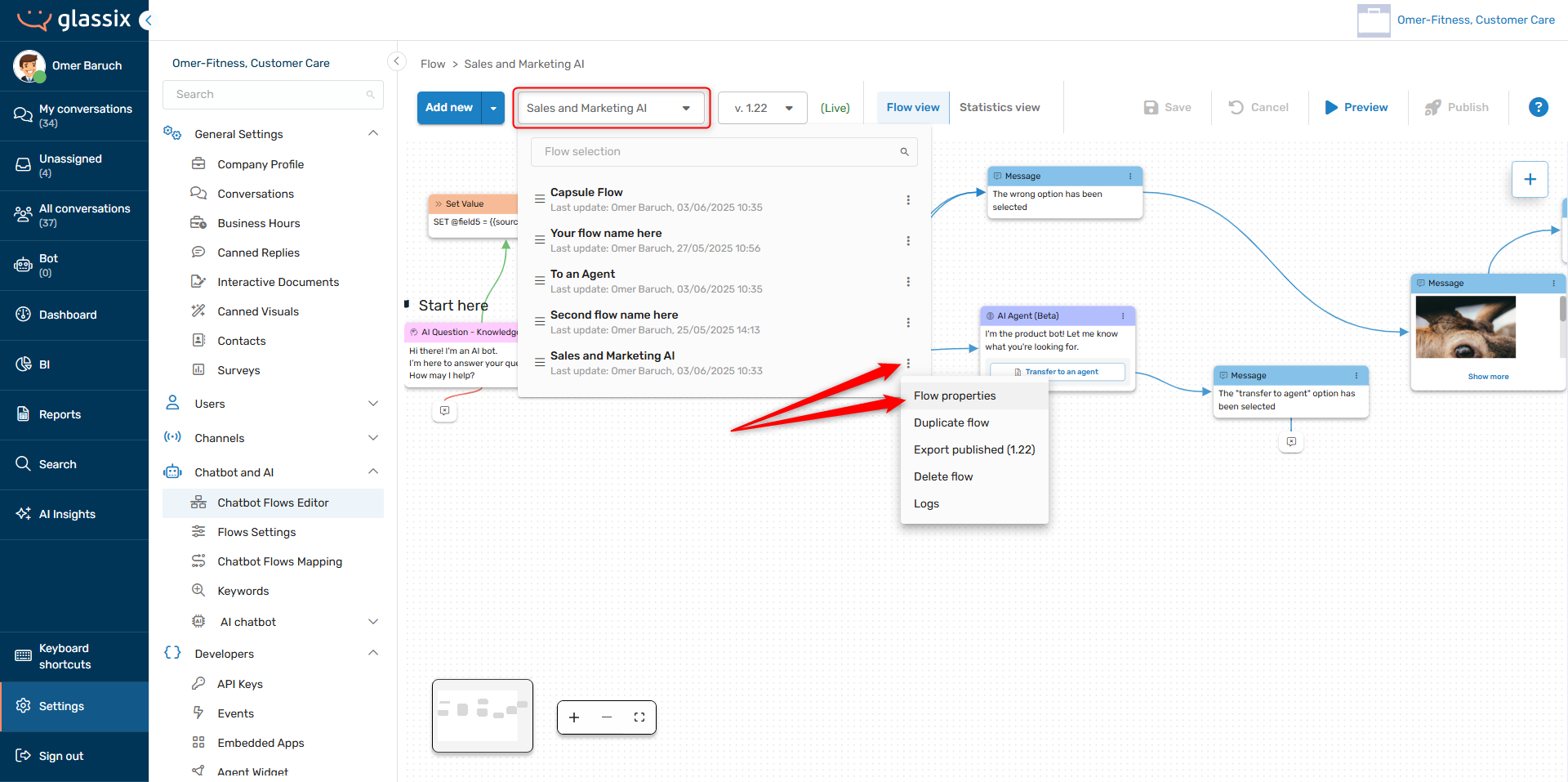Click the Preview button
Image resolution: width=1568 pixels, height=782 pixels.
click(1356, 107)
